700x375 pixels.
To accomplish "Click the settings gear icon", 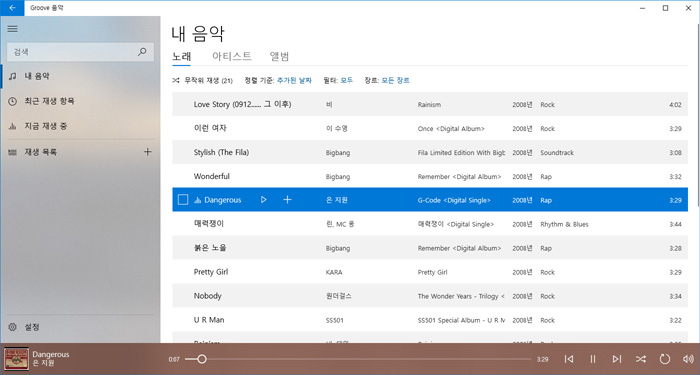I will pyautogui.click(x=12, y=327).
